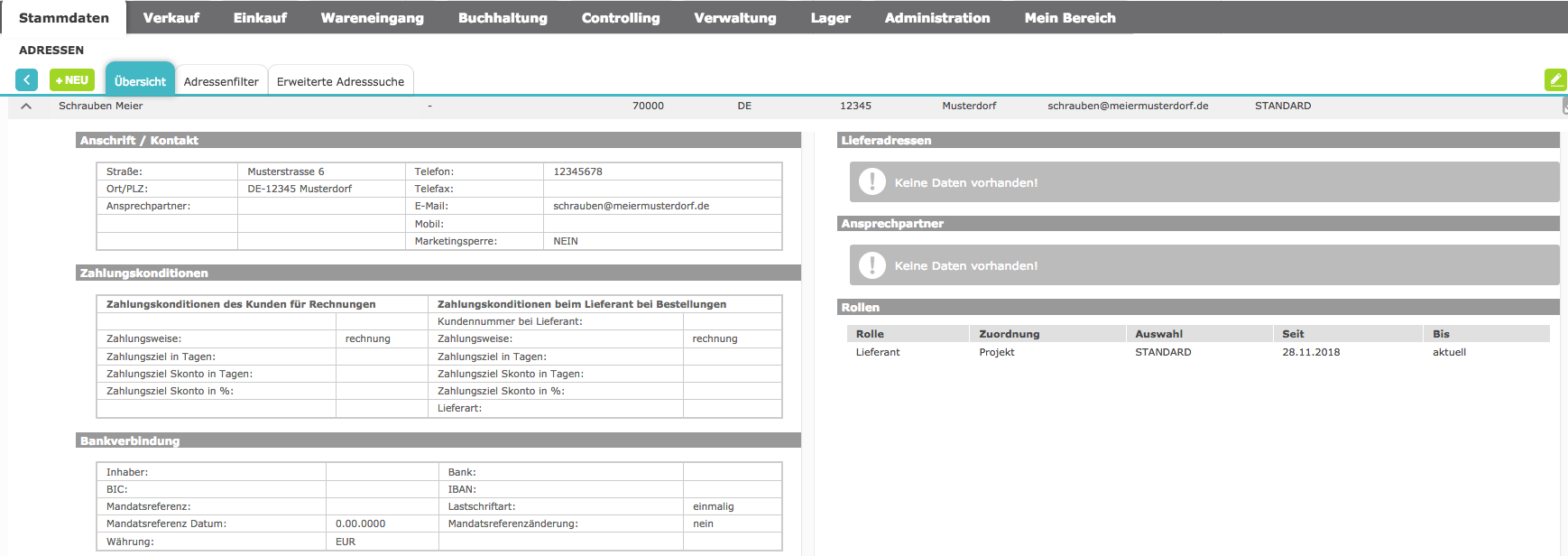
Task: Open the Buchhaltung menu
Action: click(x=503, y=18)
